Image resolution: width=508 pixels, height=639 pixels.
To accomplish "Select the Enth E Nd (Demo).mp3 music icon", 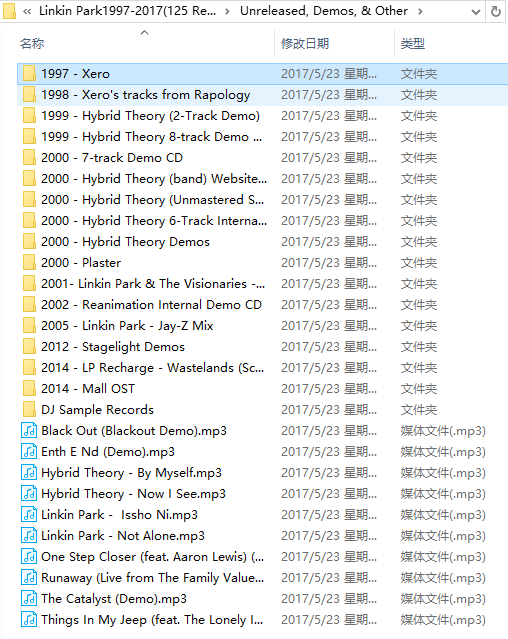I will (29, 452).
